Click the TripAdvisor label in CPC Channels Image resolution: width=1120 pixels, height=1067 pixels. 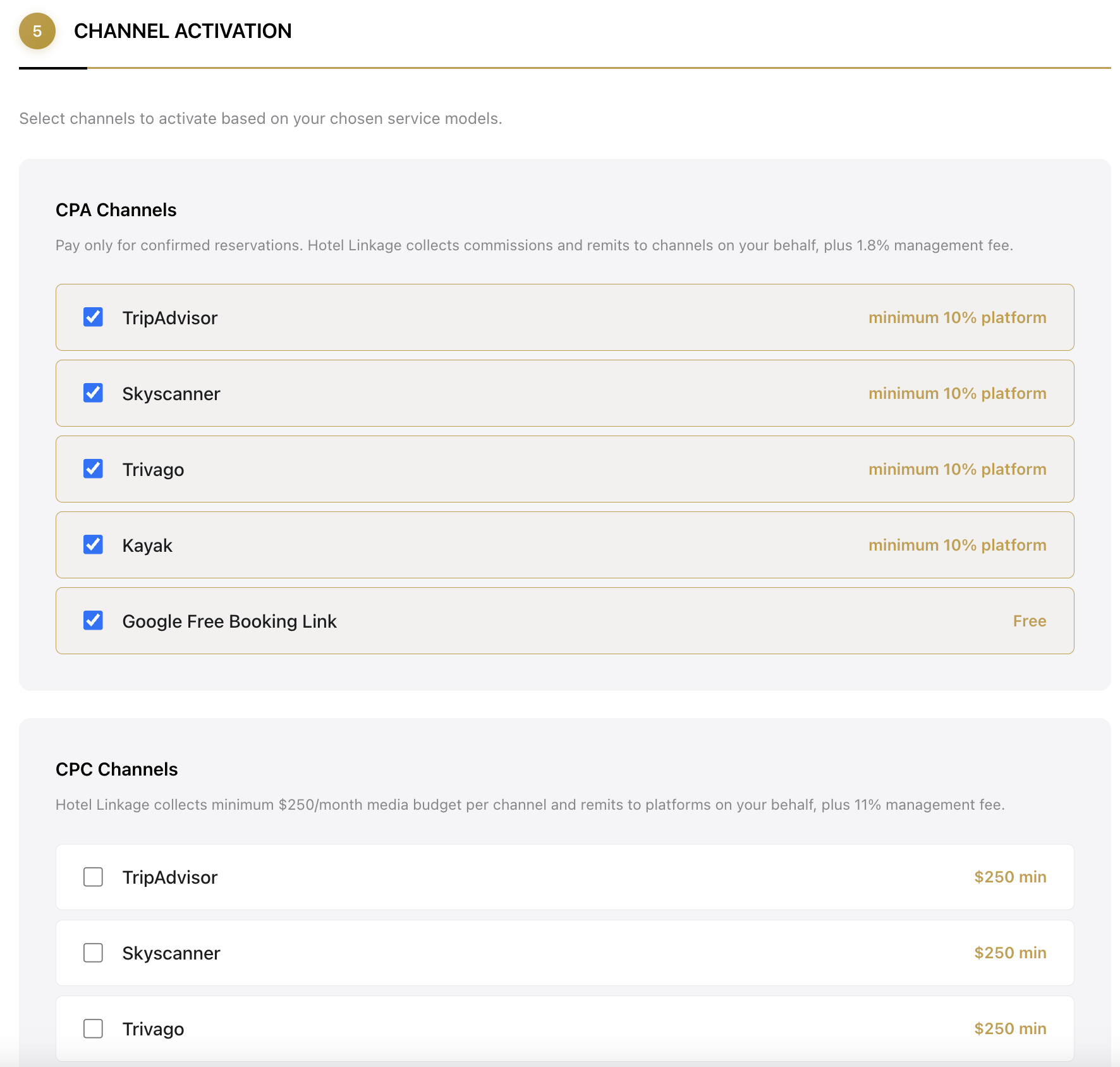click(170, 877)
